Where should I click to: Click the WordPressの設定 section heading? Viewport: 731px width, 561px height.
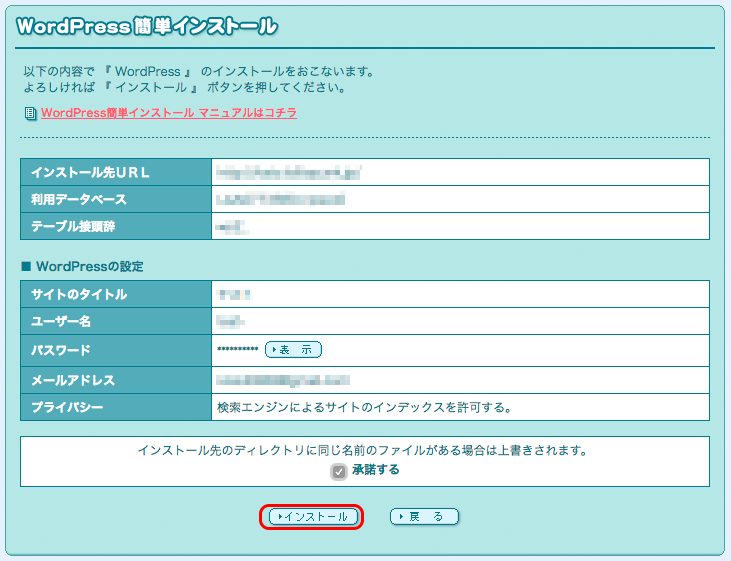pyautogui.click(x=82, y=266)
